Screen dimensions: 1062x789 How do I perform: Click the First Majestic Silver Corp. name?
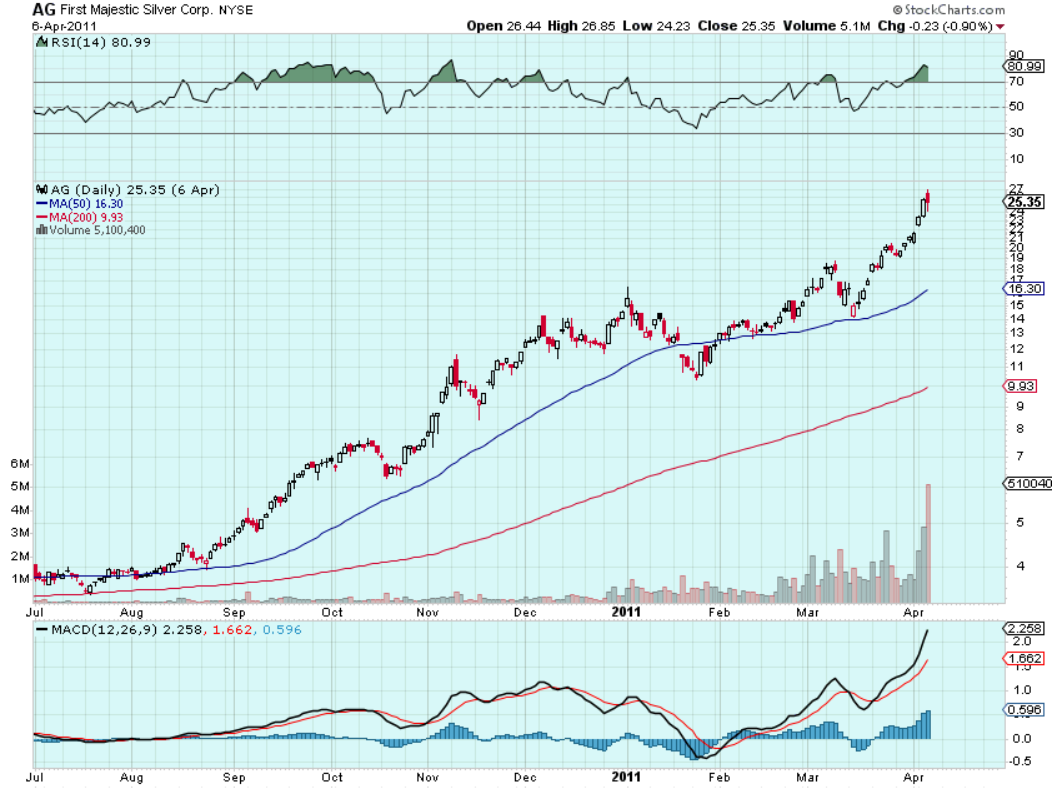click(137, 10)
